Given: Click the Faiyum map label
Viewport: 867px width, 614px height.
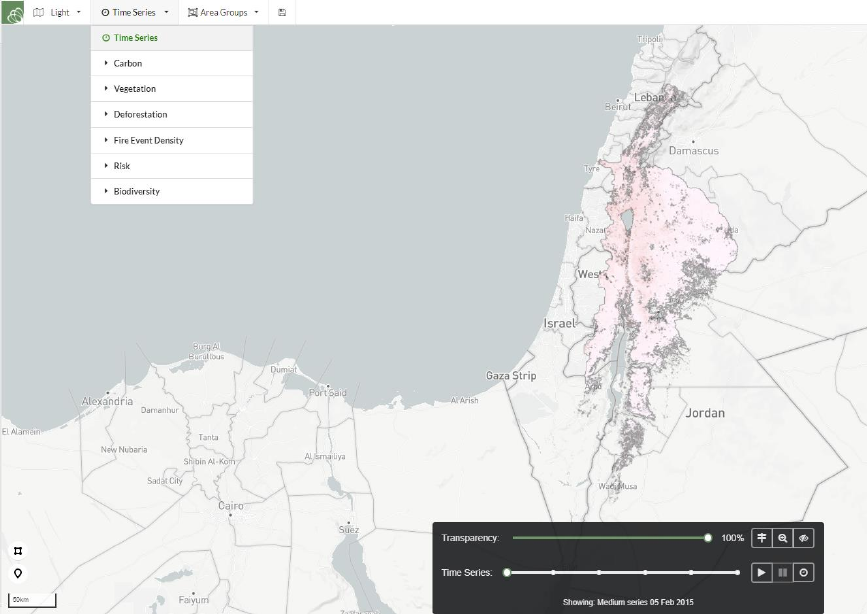Looking at the screenshot, I should tap(194, 600).
